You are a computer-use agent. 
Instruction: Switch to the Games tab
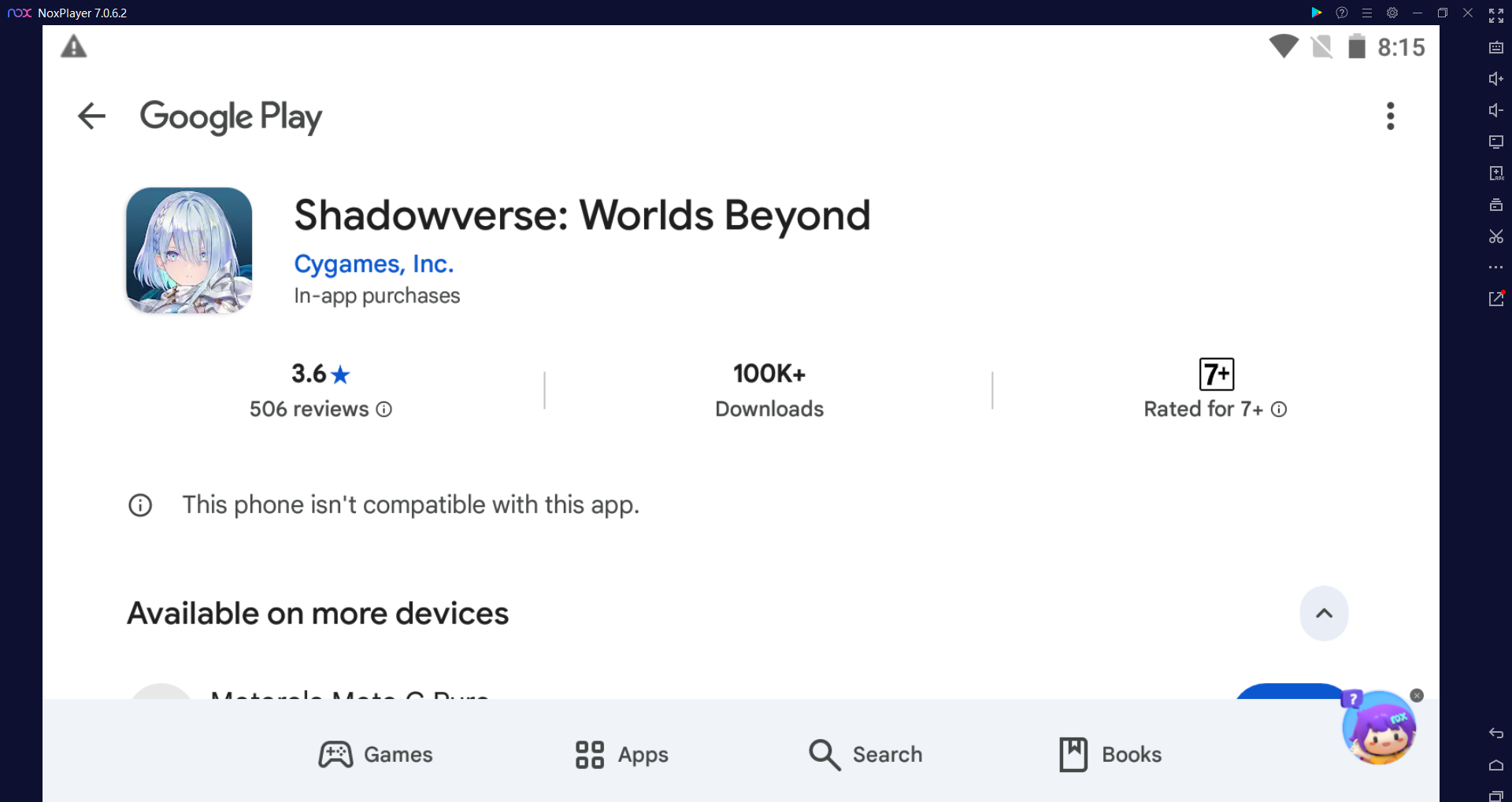click(x=376, y=754)
